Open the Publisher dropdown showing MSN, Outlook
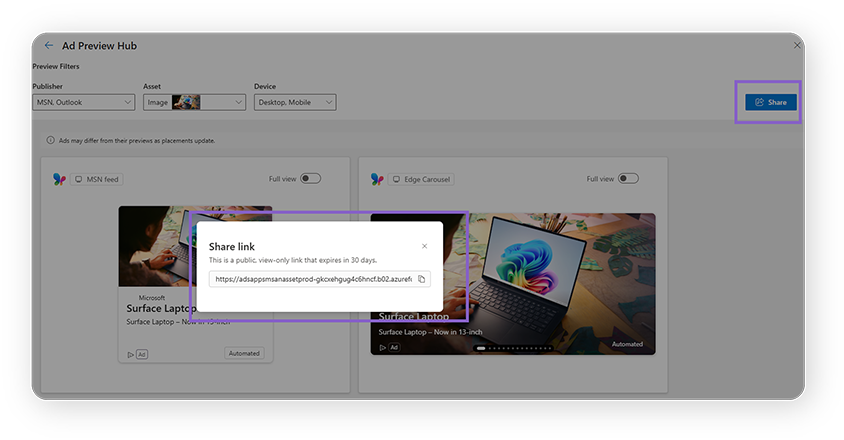The image size is (844, 440). 83,102
